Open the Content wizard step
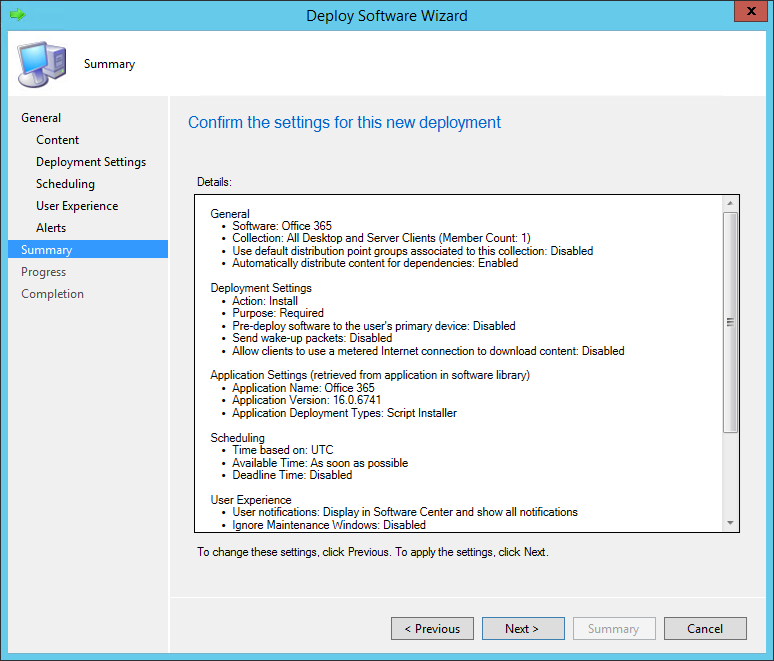This screenshot has width=774, height=661. point(57,140)
